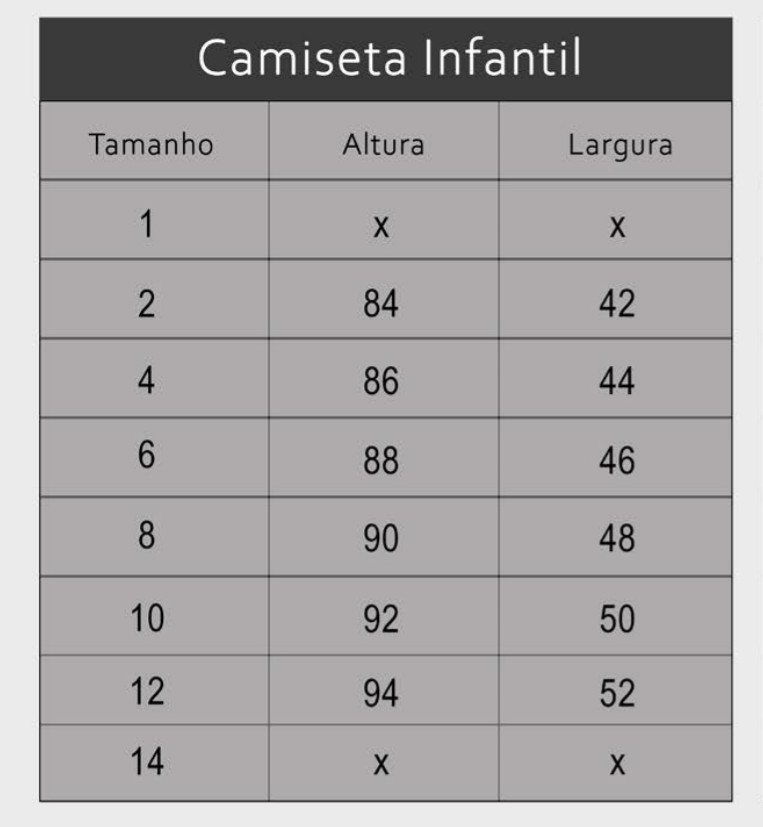The width and height of the screenshot is (763, 827).
Task: Select size 4 in the Tamanho column
Action: (x=146, y=381)
